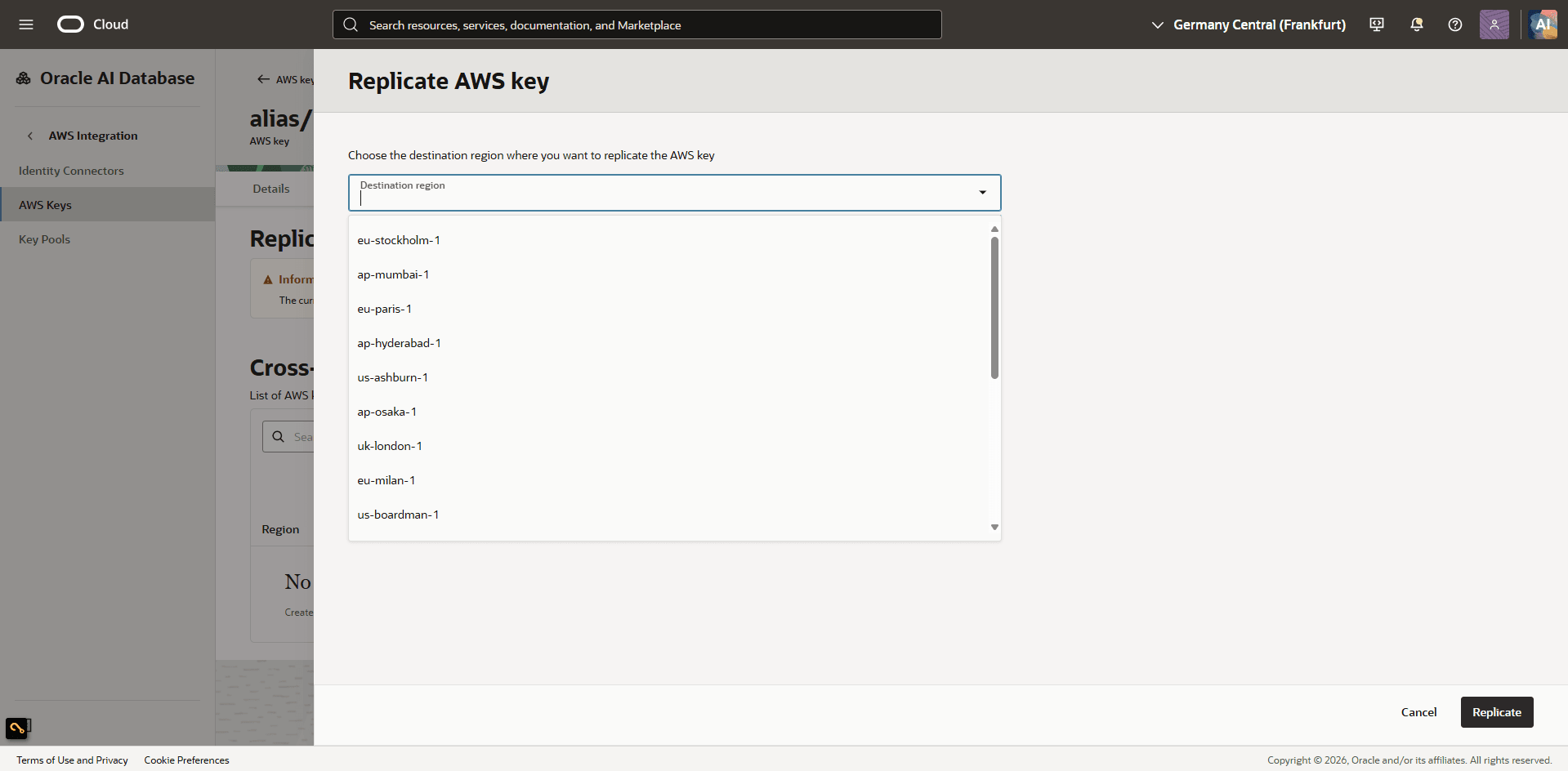The image size is (1568, 771).
Task: Open the help question mark icon
Action: (1455, 25)
